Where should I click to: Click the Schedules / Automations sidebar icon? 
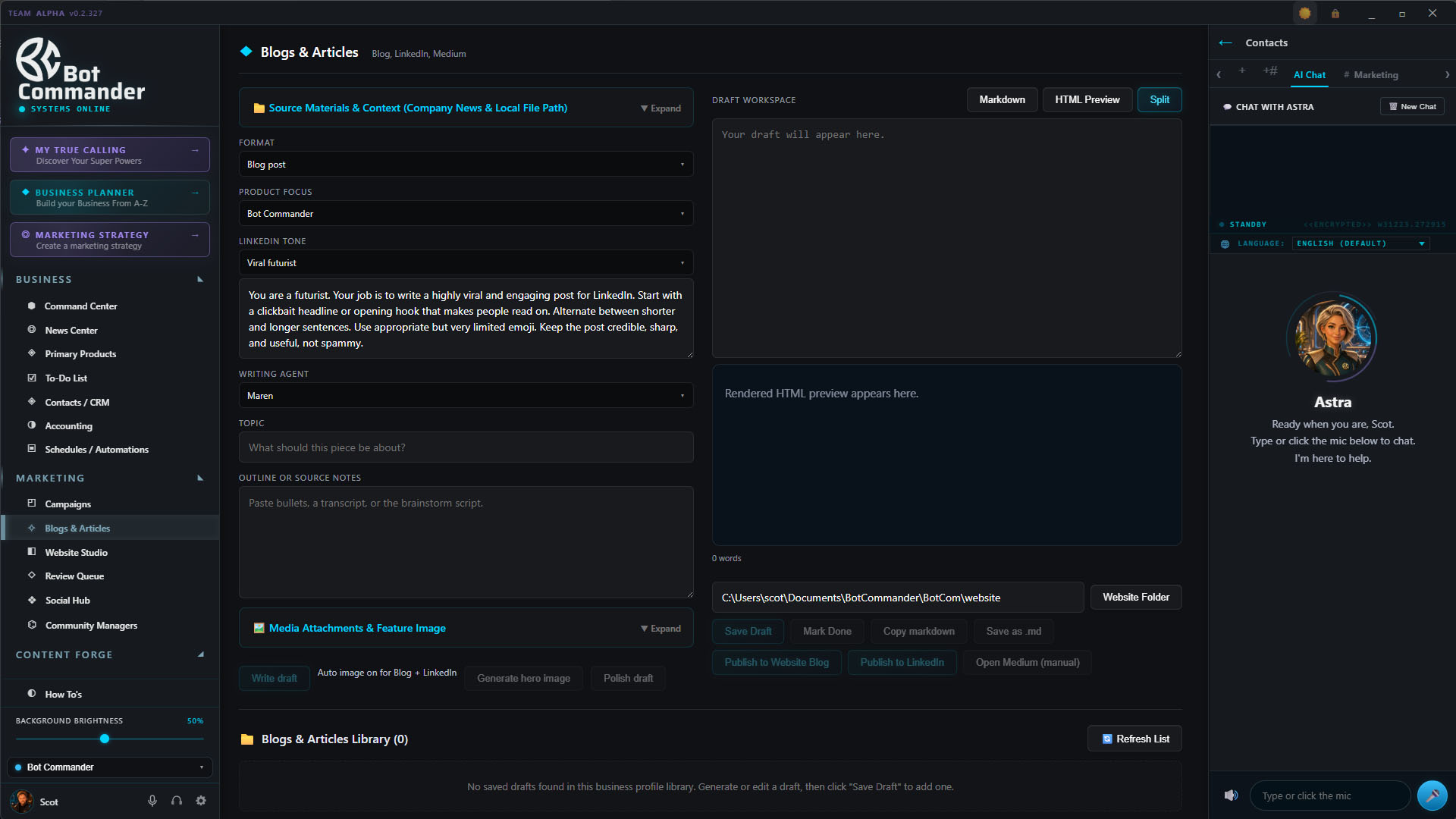32,449
